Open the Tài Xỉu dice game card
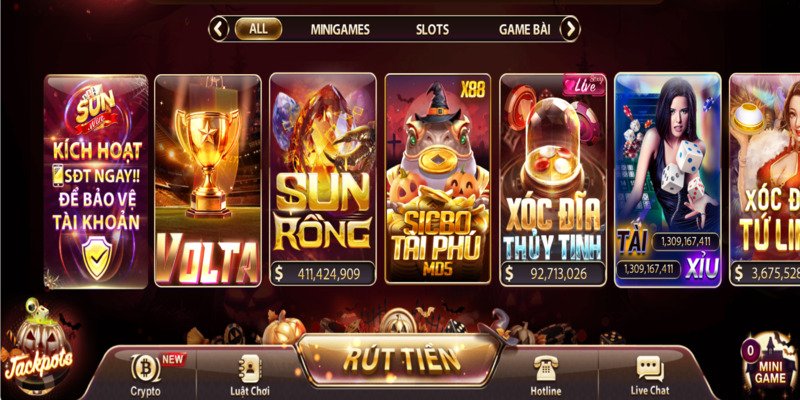 point(668,180)
